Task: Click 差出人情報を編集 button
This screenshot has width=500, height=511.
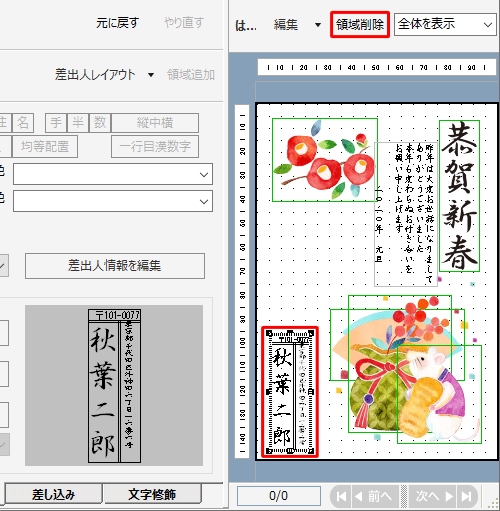Action: click(115, 266)
